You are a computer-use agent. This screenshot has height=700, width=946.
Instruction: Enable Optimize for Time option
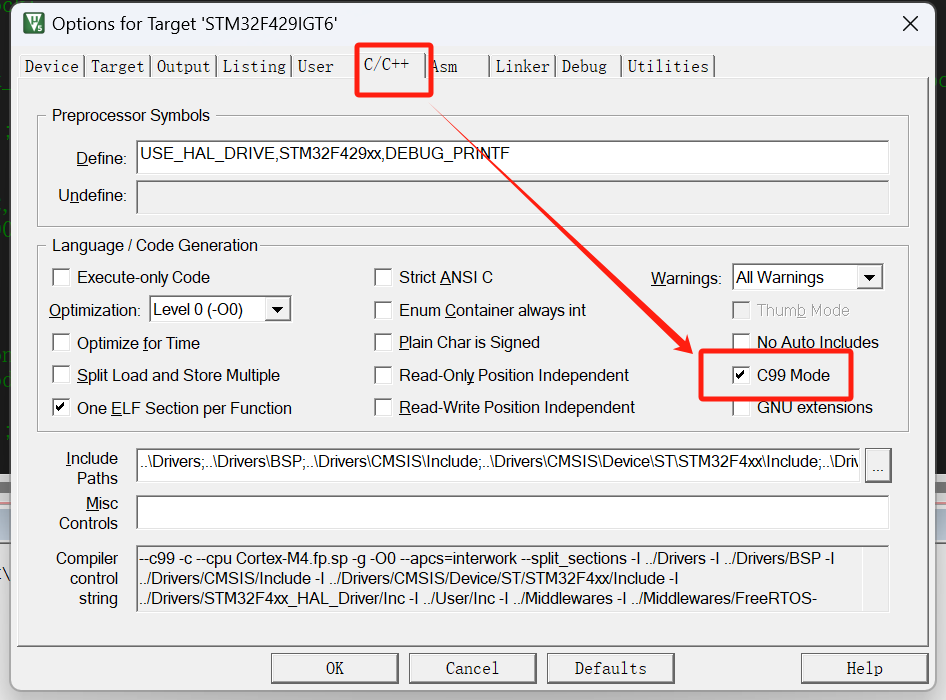[x=62, y=343]
